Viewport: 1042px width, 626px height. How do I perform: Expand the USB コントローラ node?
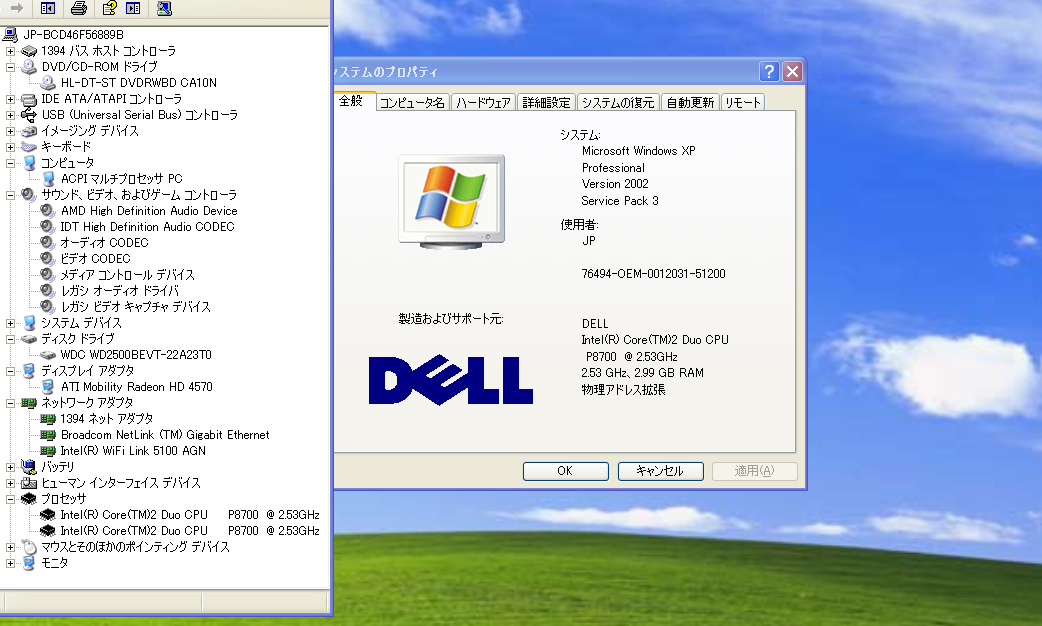(10, 115)
